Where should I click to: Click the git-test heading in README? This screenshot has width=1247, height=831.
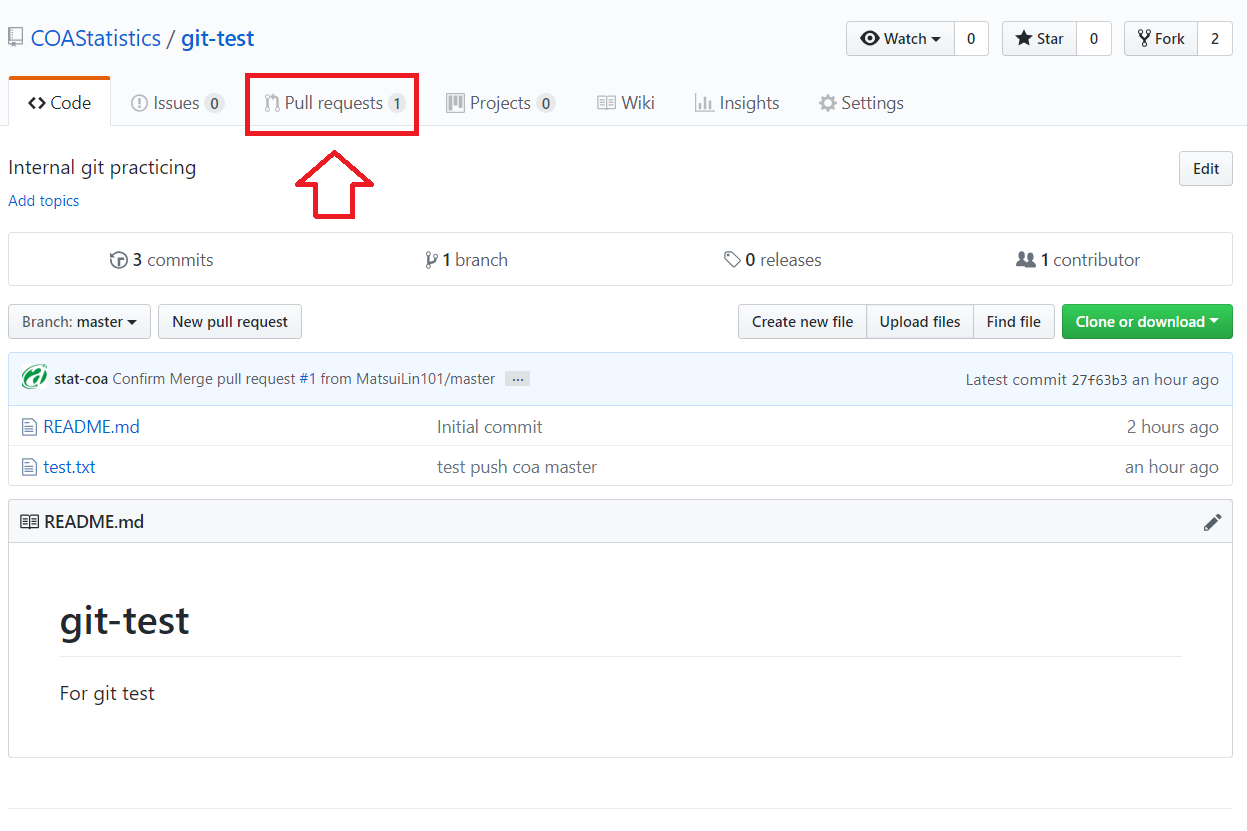[124, 621]
